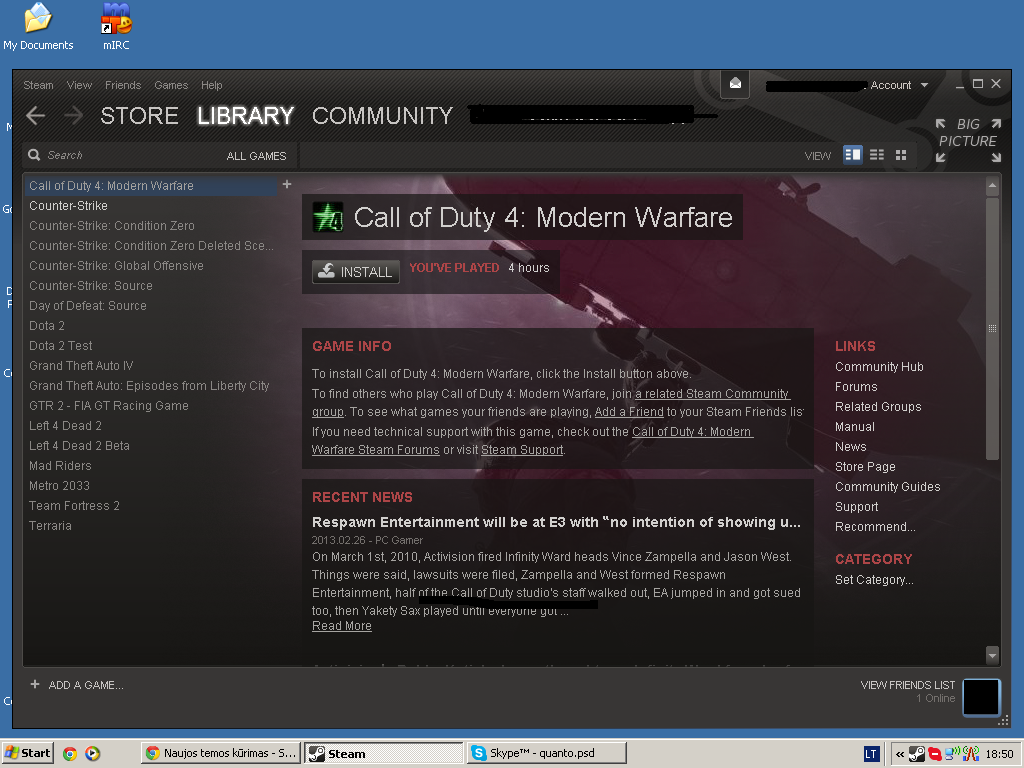Click the scrollbar down arrow
The image size is (1024, 768).
(992, 655)
